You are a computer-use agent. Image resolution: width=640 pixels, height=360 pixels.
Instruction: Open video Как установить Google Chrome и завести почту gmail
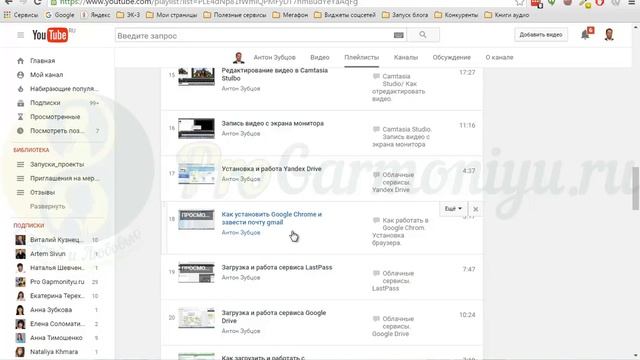tap(271, 218)
